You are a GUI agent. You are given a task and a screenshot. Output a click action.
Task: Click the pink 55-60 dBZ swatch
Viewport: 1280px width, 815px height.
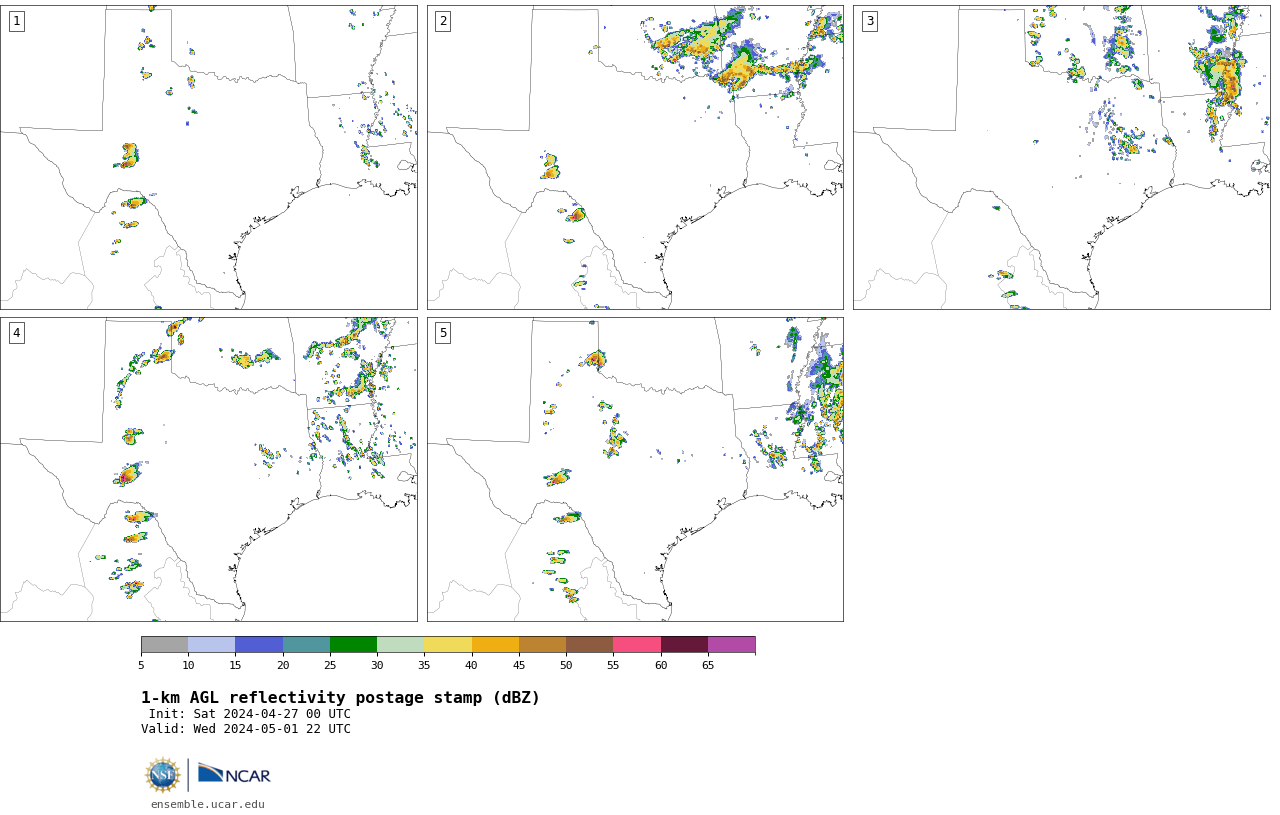pyautogui.click(x=637, y=644)
